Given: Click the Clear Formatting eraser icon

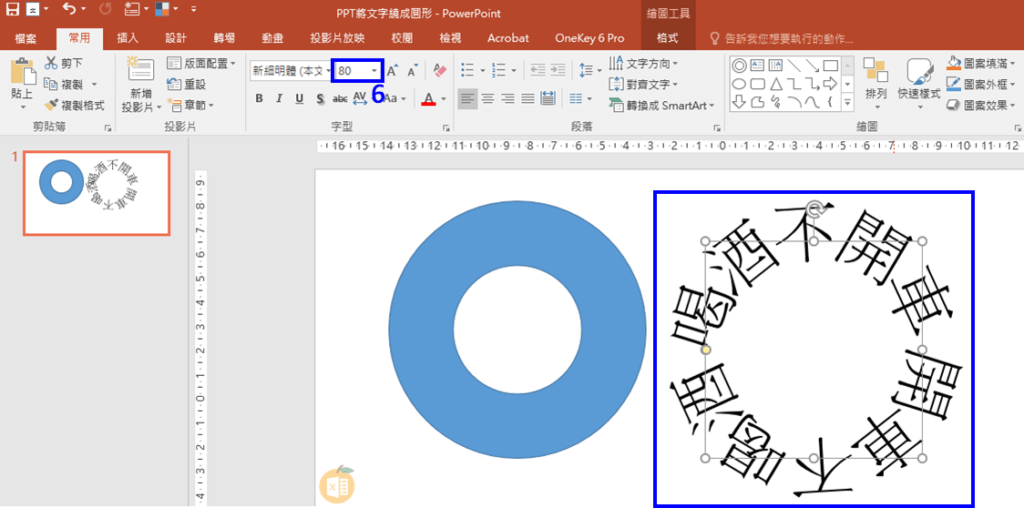Looking at the screenshot, I should (438, 70).
